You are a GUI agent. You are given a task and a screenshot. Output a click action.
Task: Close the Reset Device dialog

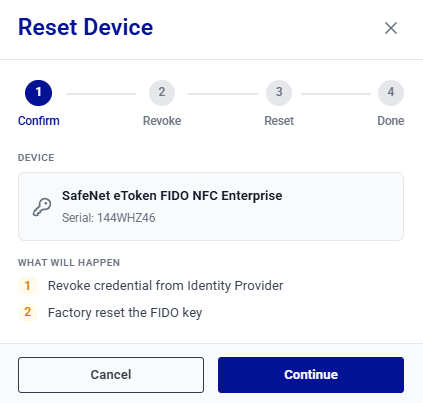click(x=391, y=28)
